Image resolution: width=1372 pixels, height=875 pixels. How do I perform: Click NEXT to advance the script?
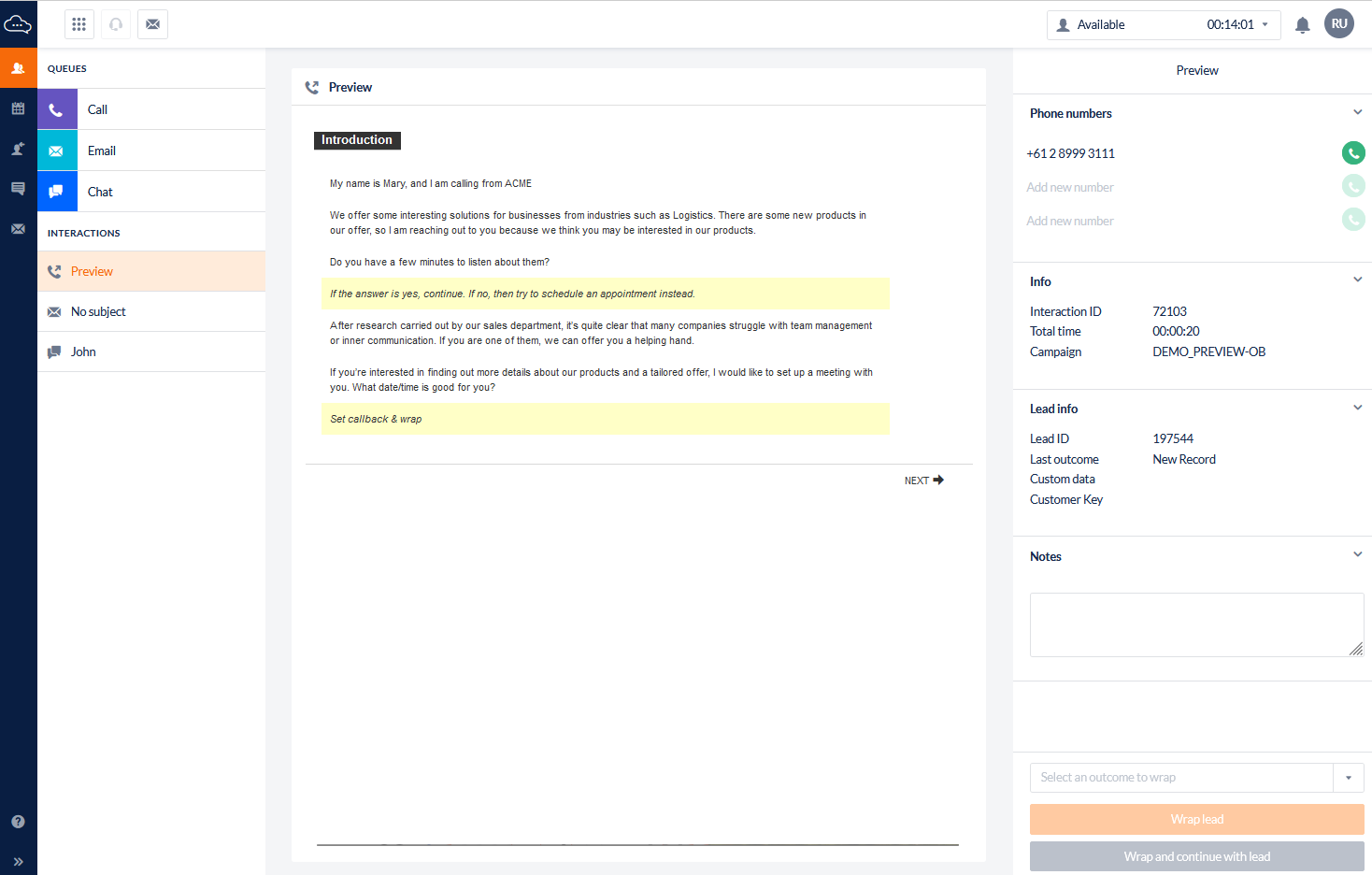pos(923,481)
